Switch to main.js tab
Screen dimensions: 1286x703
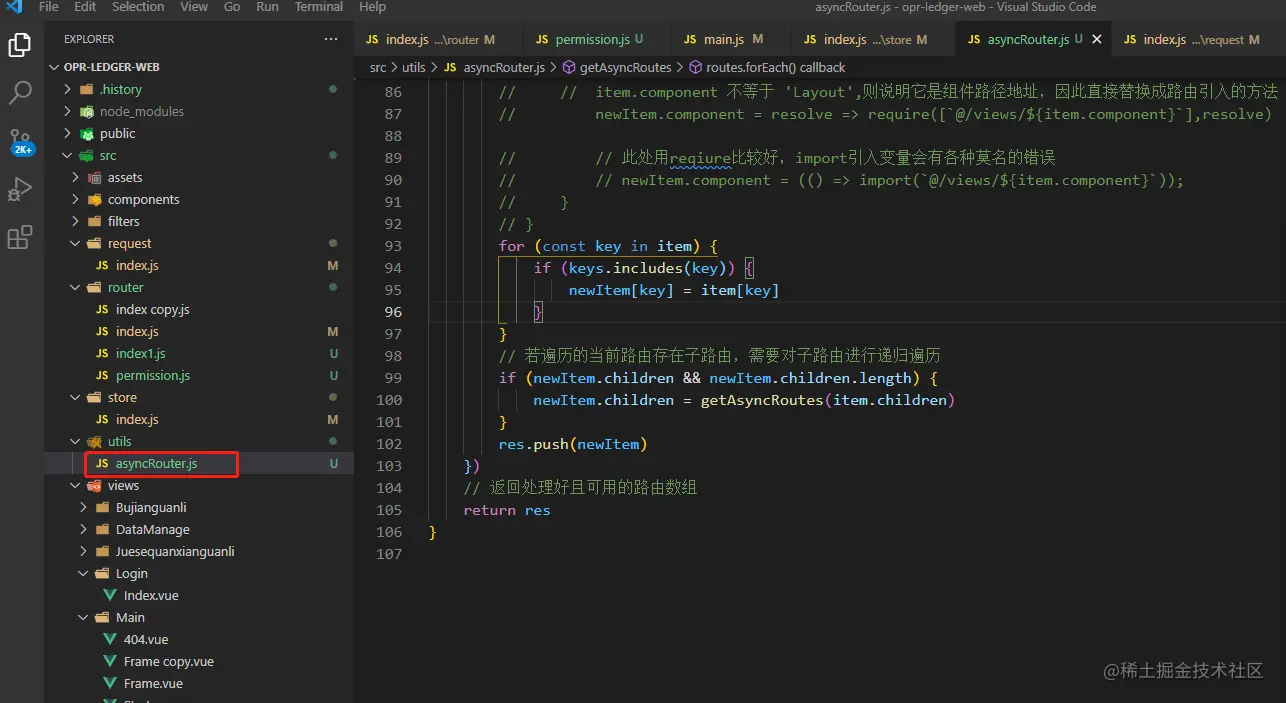coord(732,40)
